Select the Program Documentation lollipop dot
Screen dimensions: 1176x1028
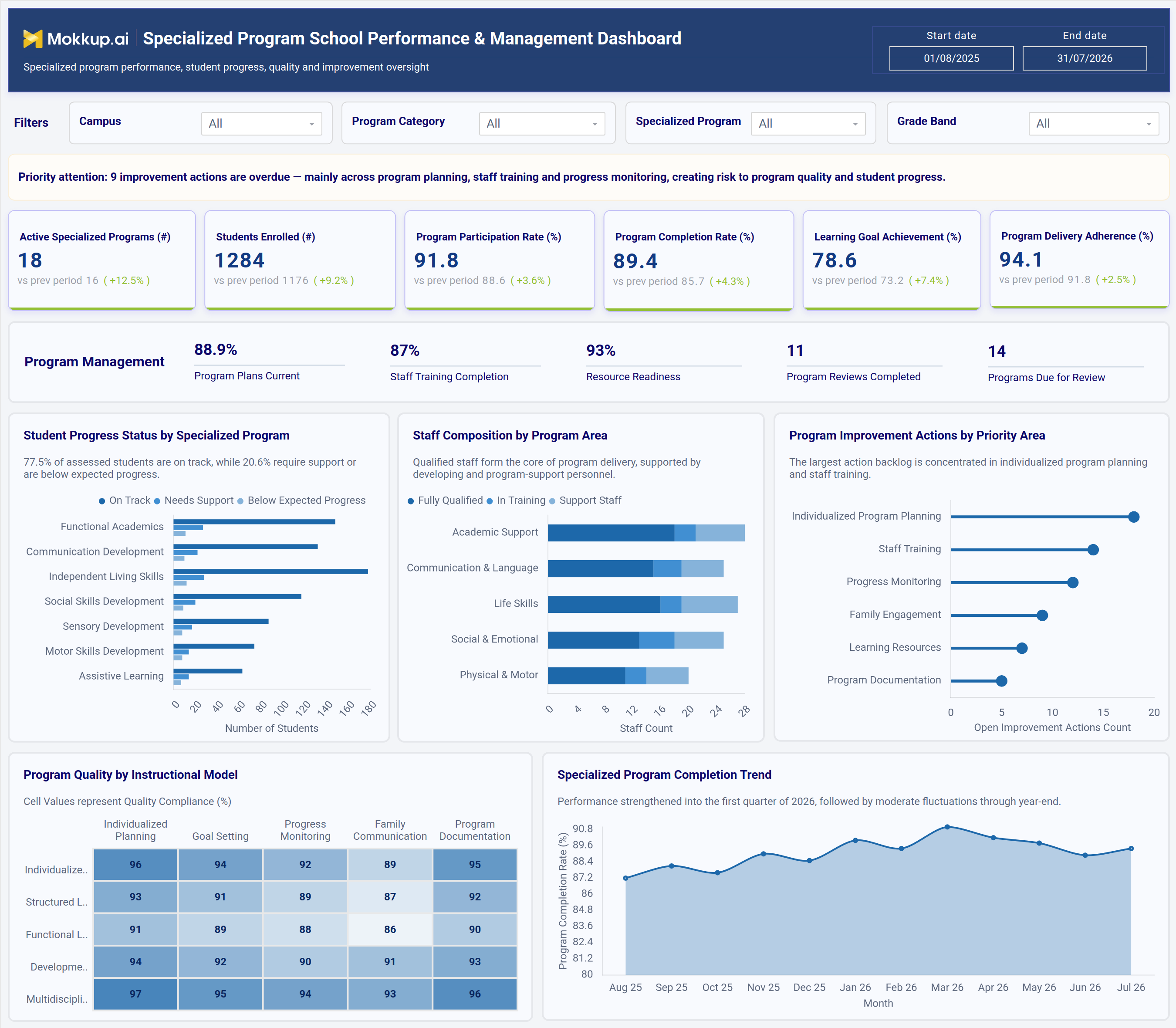[1002, 680]
